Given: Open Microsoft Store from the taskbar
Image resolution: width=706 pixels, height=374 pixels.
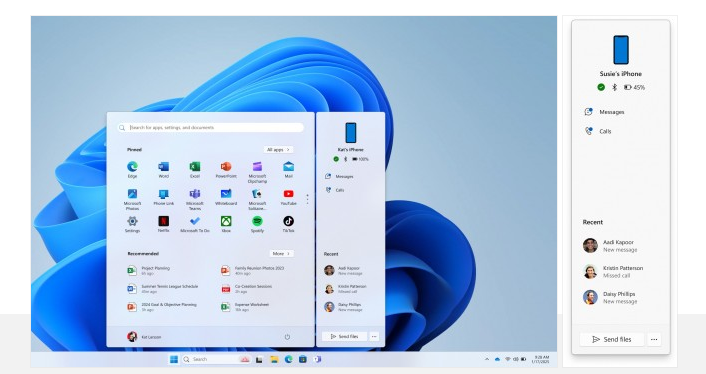Looking at the screenshot, I should pos(303,359).
